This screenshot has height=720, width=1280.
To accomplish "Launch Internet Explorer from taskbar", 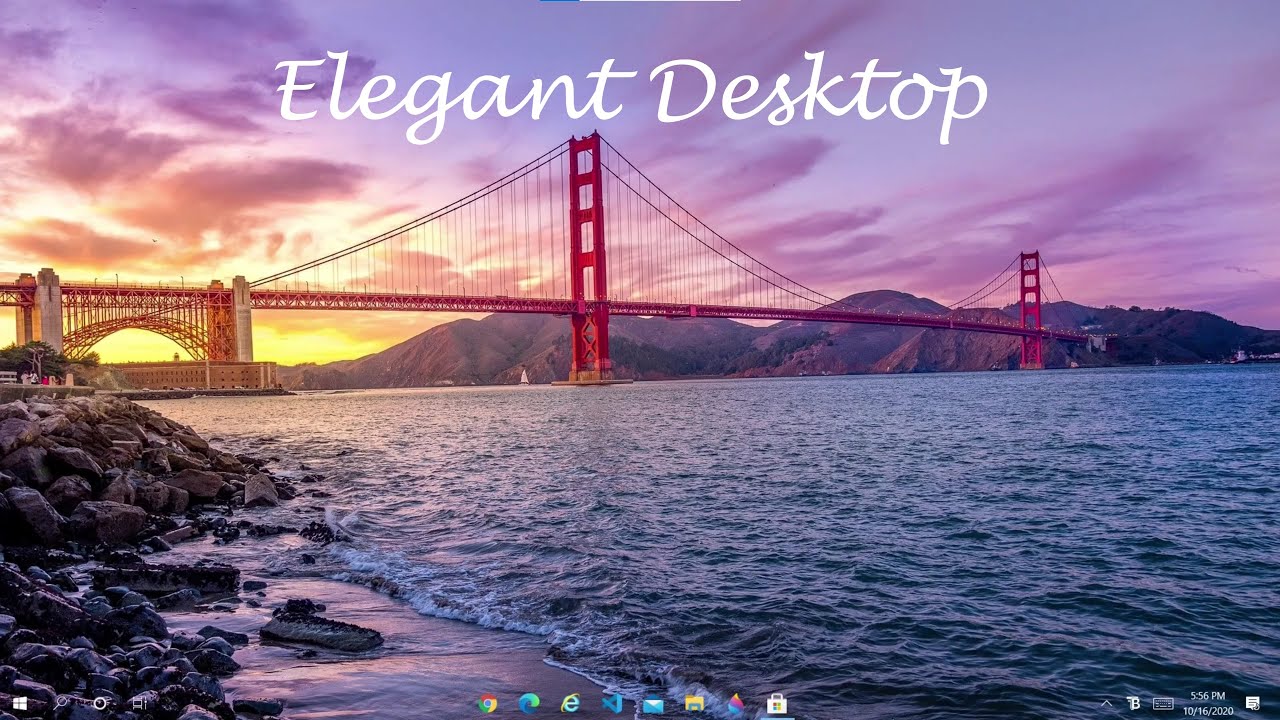I will (x=570, y=704).
